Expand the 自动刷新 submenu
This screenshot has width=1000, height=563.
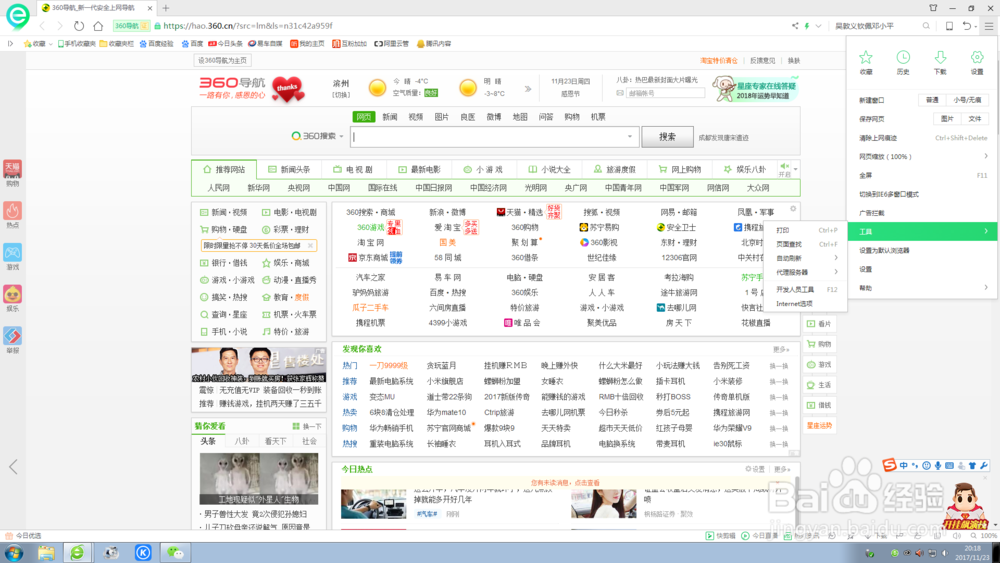(x=835, y=258)
